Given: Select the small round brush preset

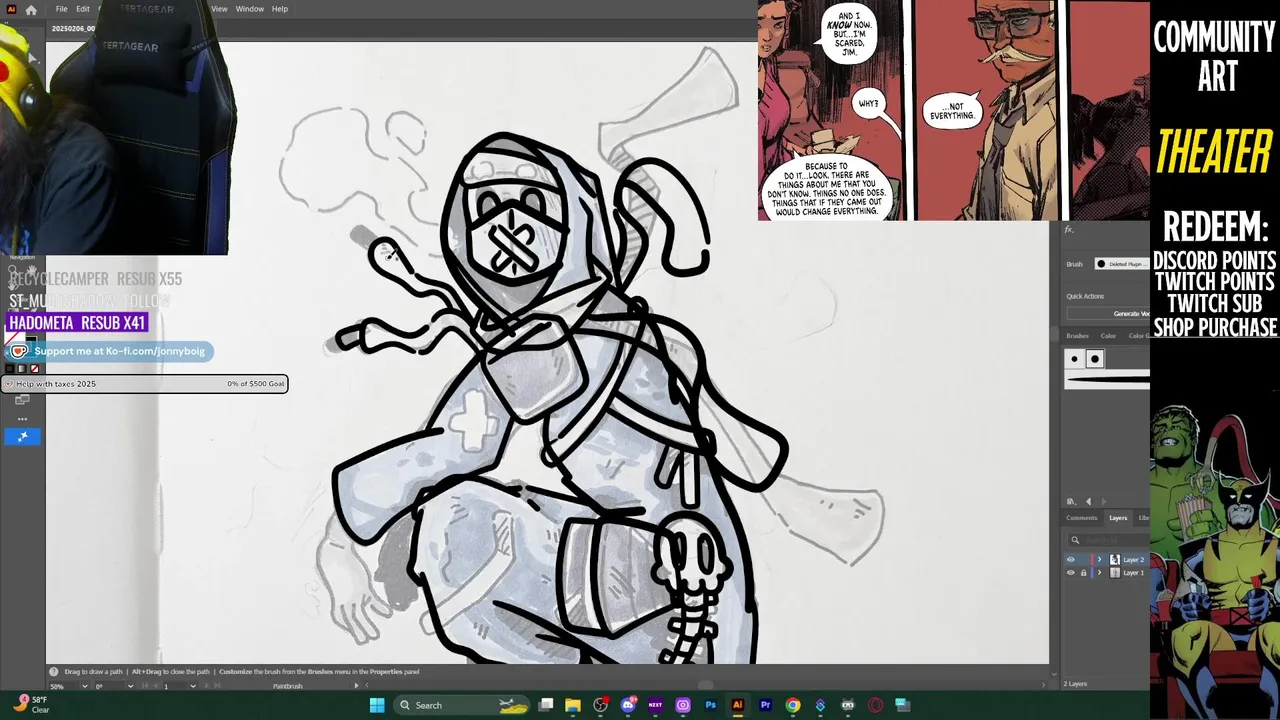Looking at the screenshot, I should [x=1075, y=359].
